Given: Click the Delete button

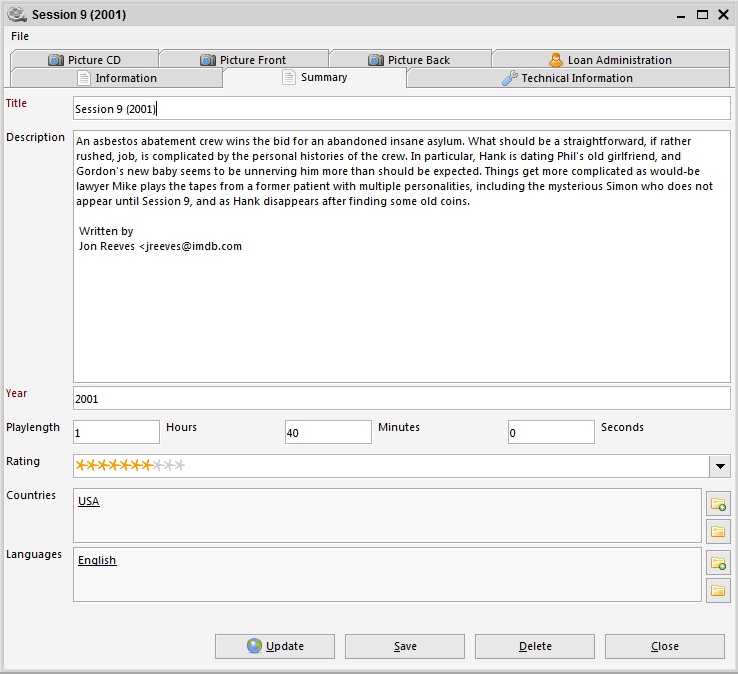Looking at the screenshot, I should pyautogui.click(x=535, y=646).
